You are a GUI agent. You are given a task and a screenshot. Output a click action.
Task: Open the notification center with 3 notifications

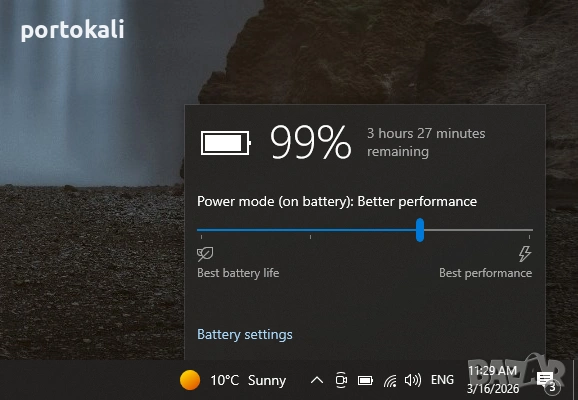click(547, 381)
